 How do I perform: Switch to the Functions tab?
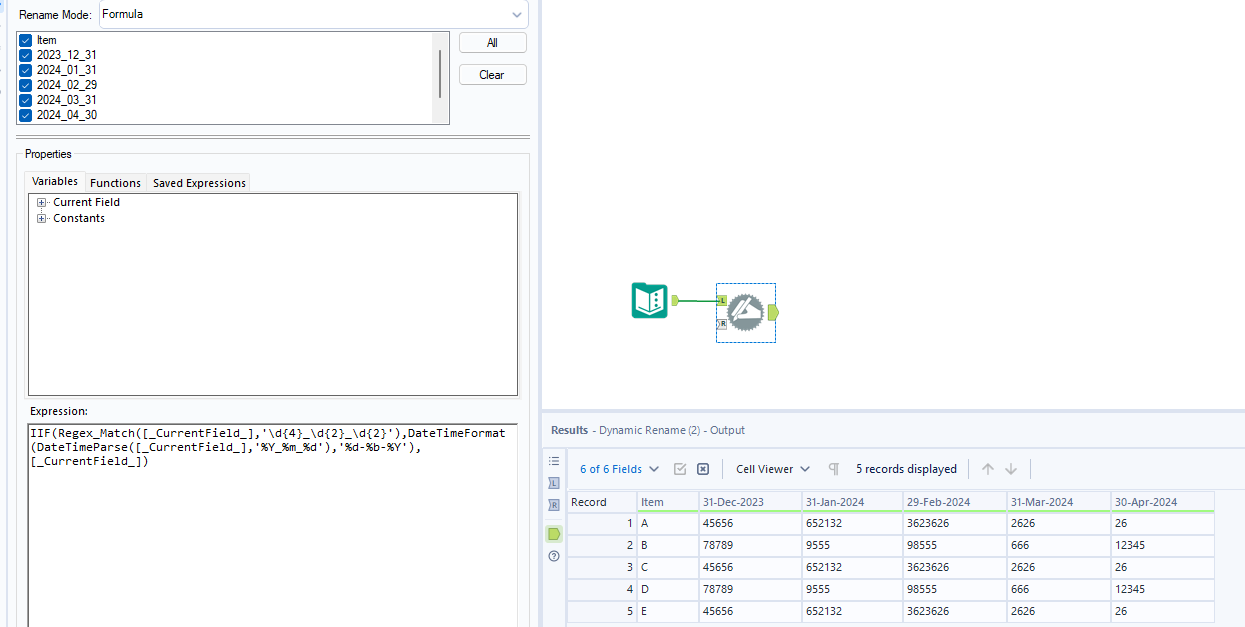(x=115, y=183)
